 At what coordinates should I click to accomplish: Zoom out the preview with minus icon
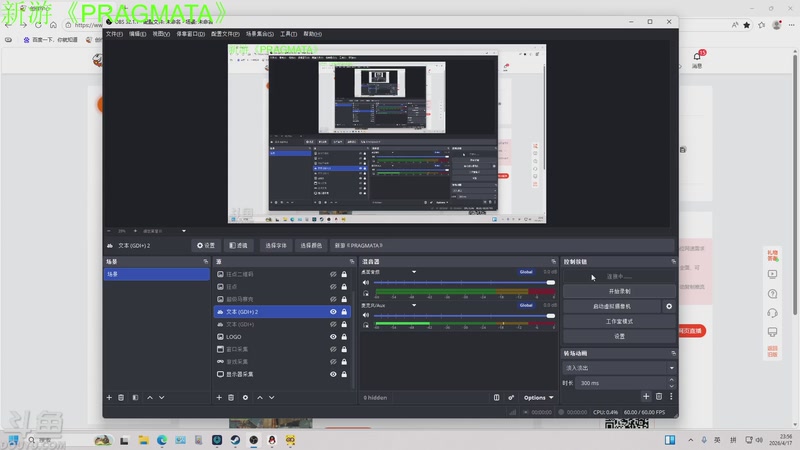tap(109, 231)
